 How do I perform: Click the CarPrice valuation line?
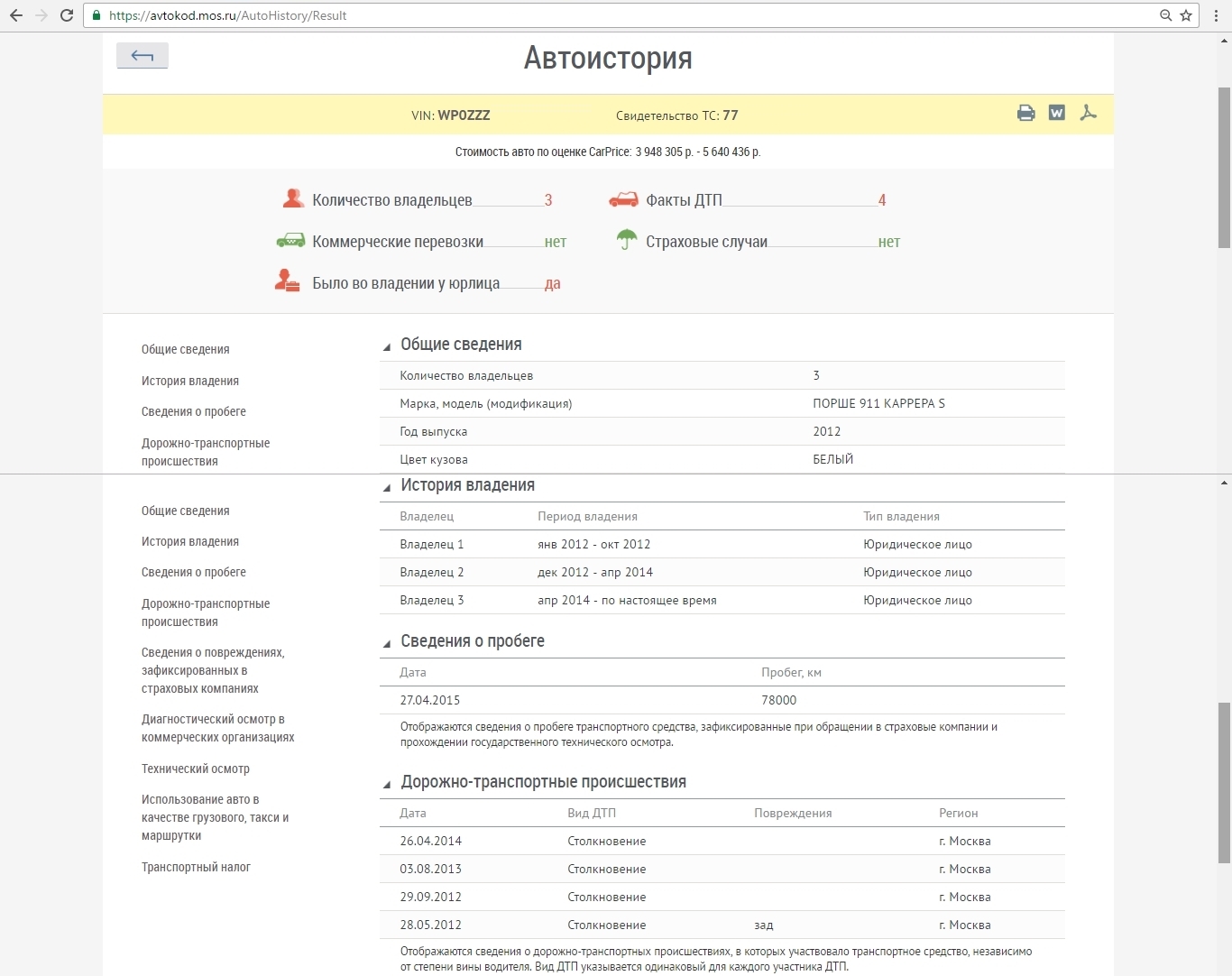click(608, 152)
